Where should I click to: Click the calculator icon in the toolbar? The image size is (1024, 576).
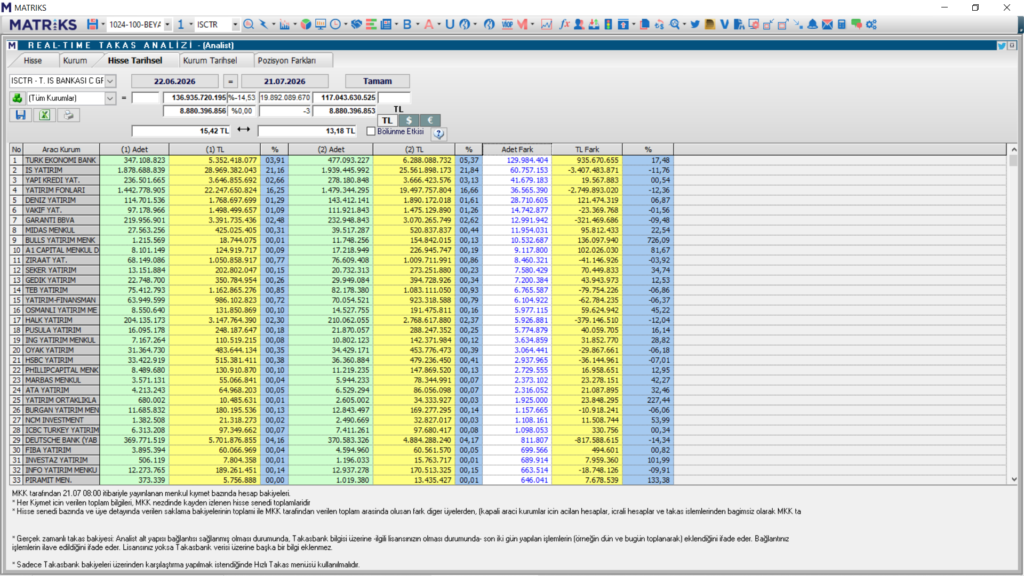click(x=842, y=24)
